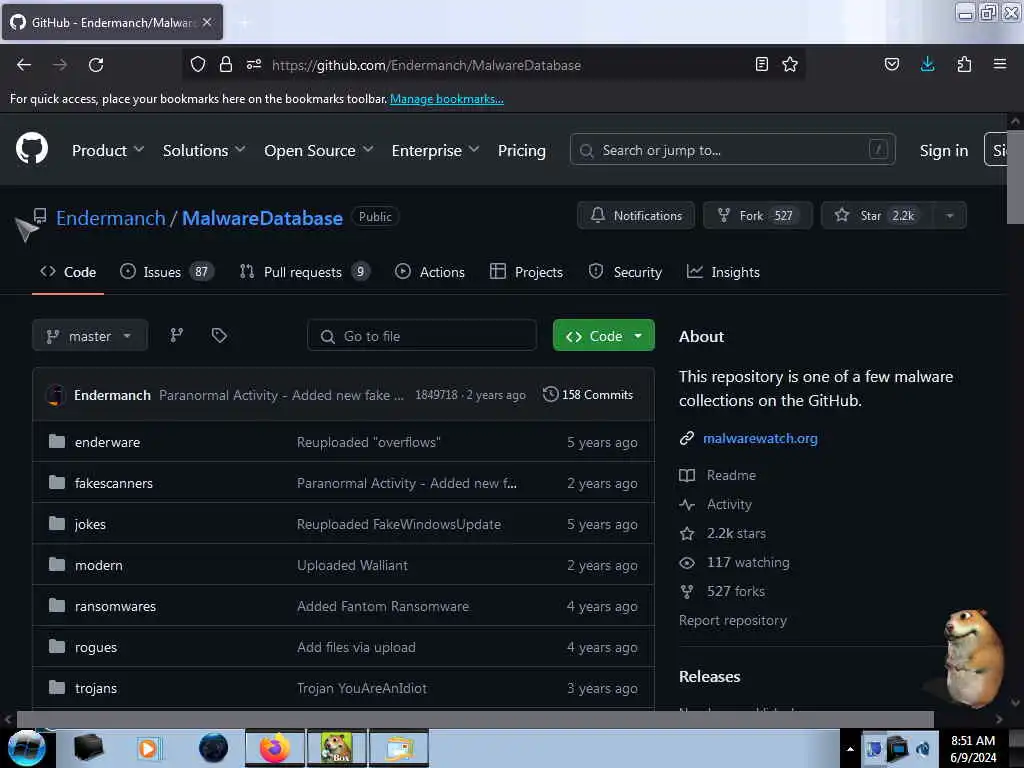Focus the Search or jump to field

click(x=732, y=150)
